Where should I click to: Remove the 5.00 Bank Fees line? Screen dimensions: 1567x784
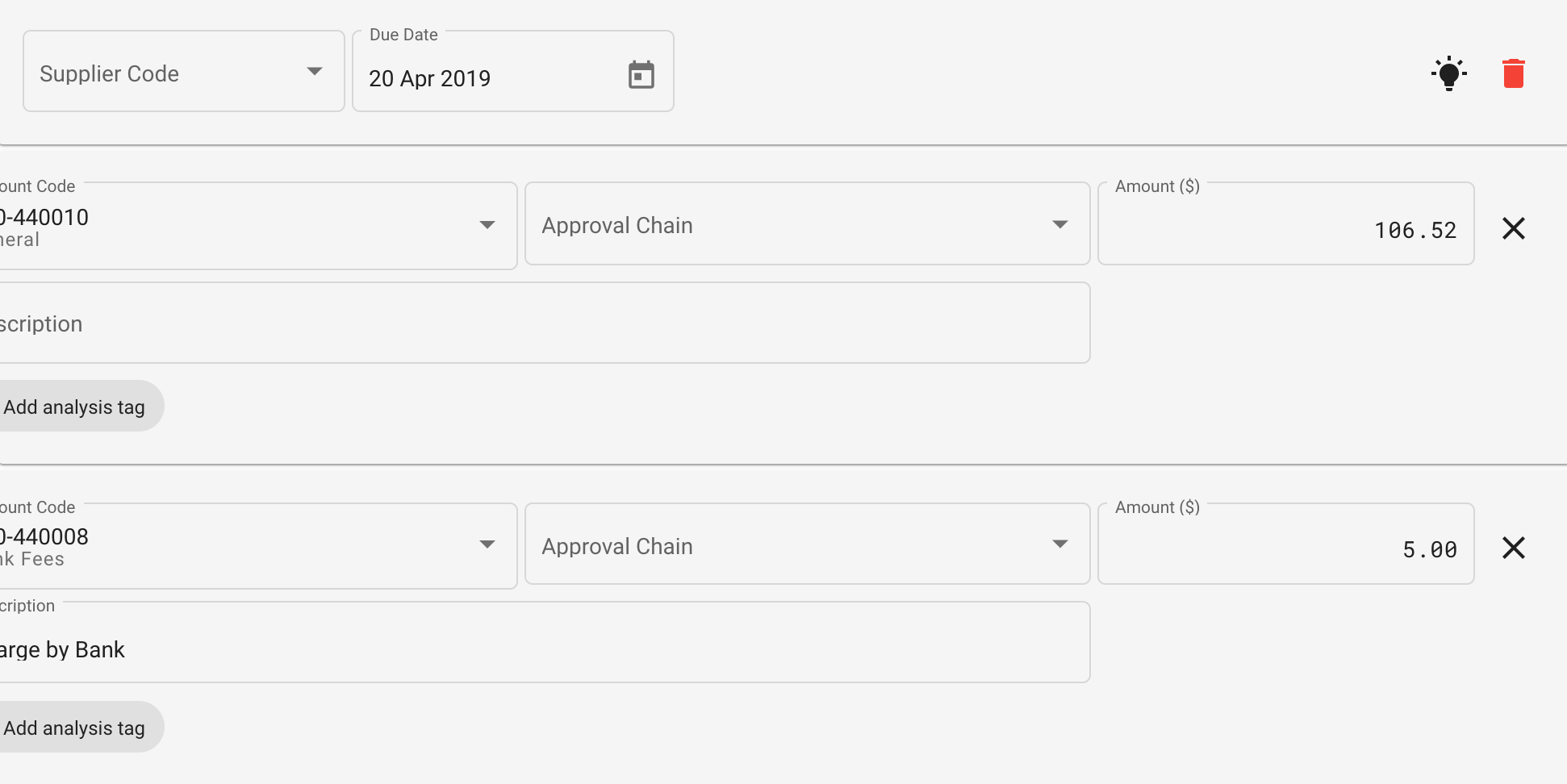(1513, 548)
